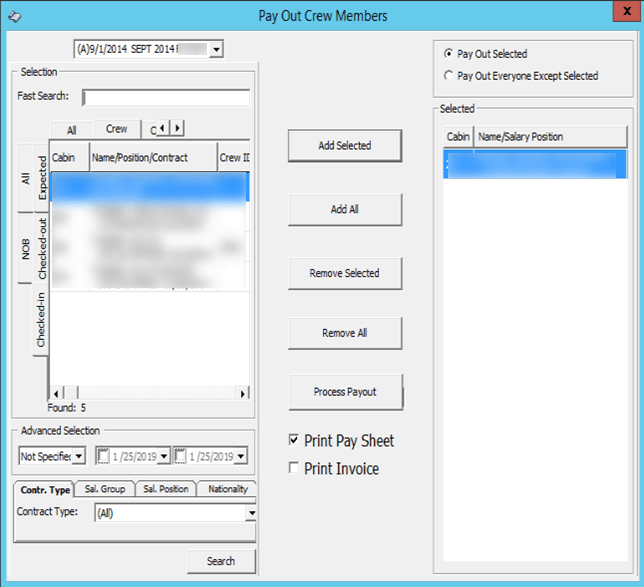Viewport: 644px width, 587px height.
Task: Enable the Print Invoice checkbox
Action: (x=294, y=467)
